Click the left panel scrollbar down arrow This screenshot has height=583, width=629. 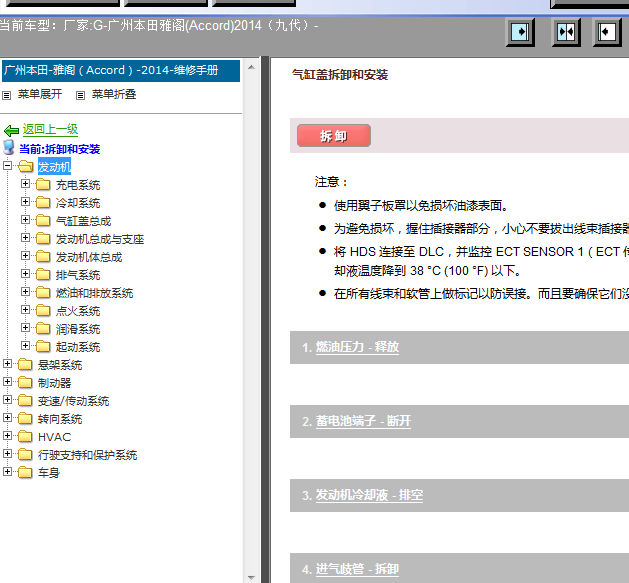pos(252,577)
